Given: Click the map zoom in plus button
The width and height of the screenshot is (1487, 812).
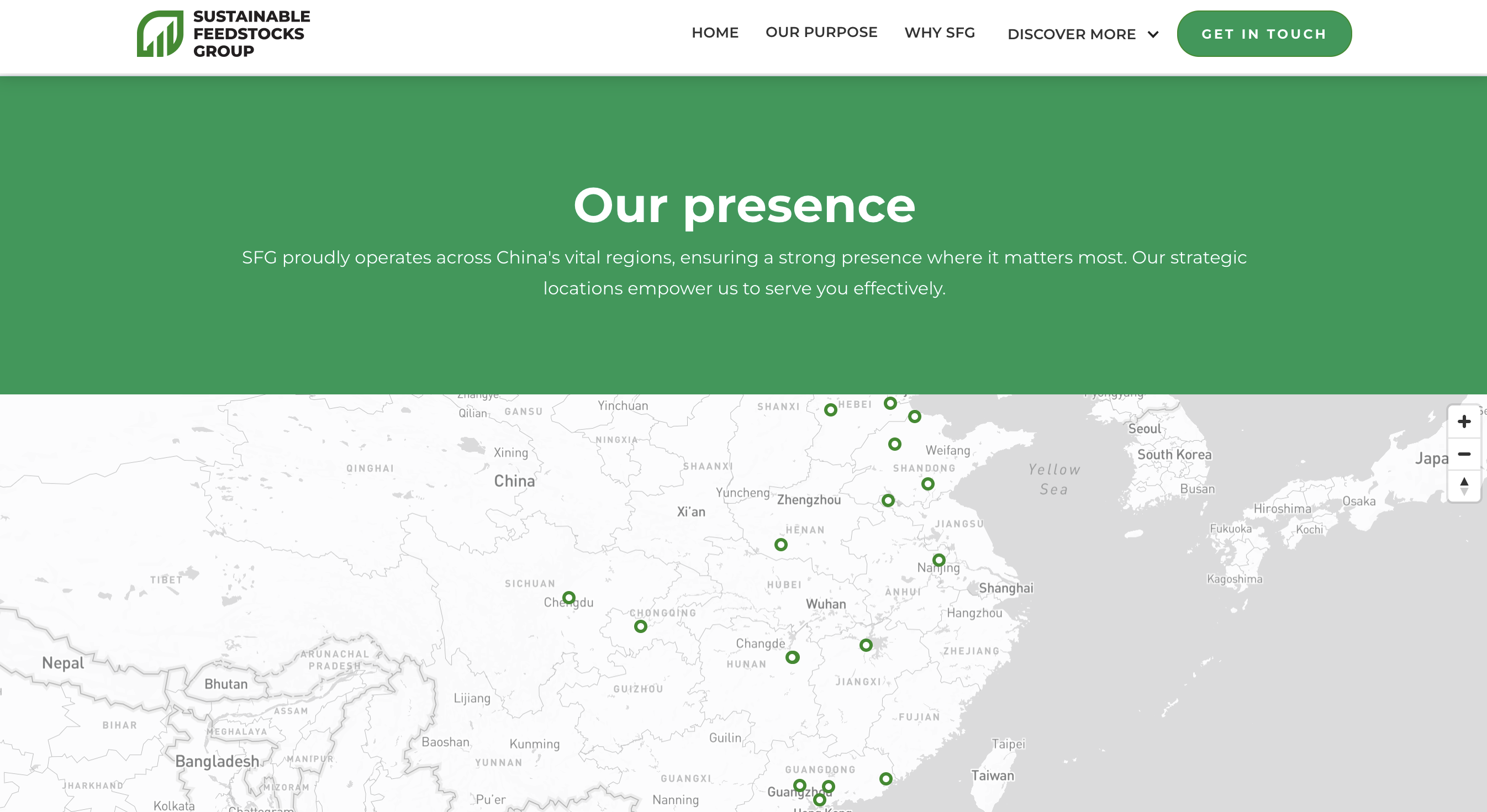Looking at the screenshot, I should coord(1463,422).
